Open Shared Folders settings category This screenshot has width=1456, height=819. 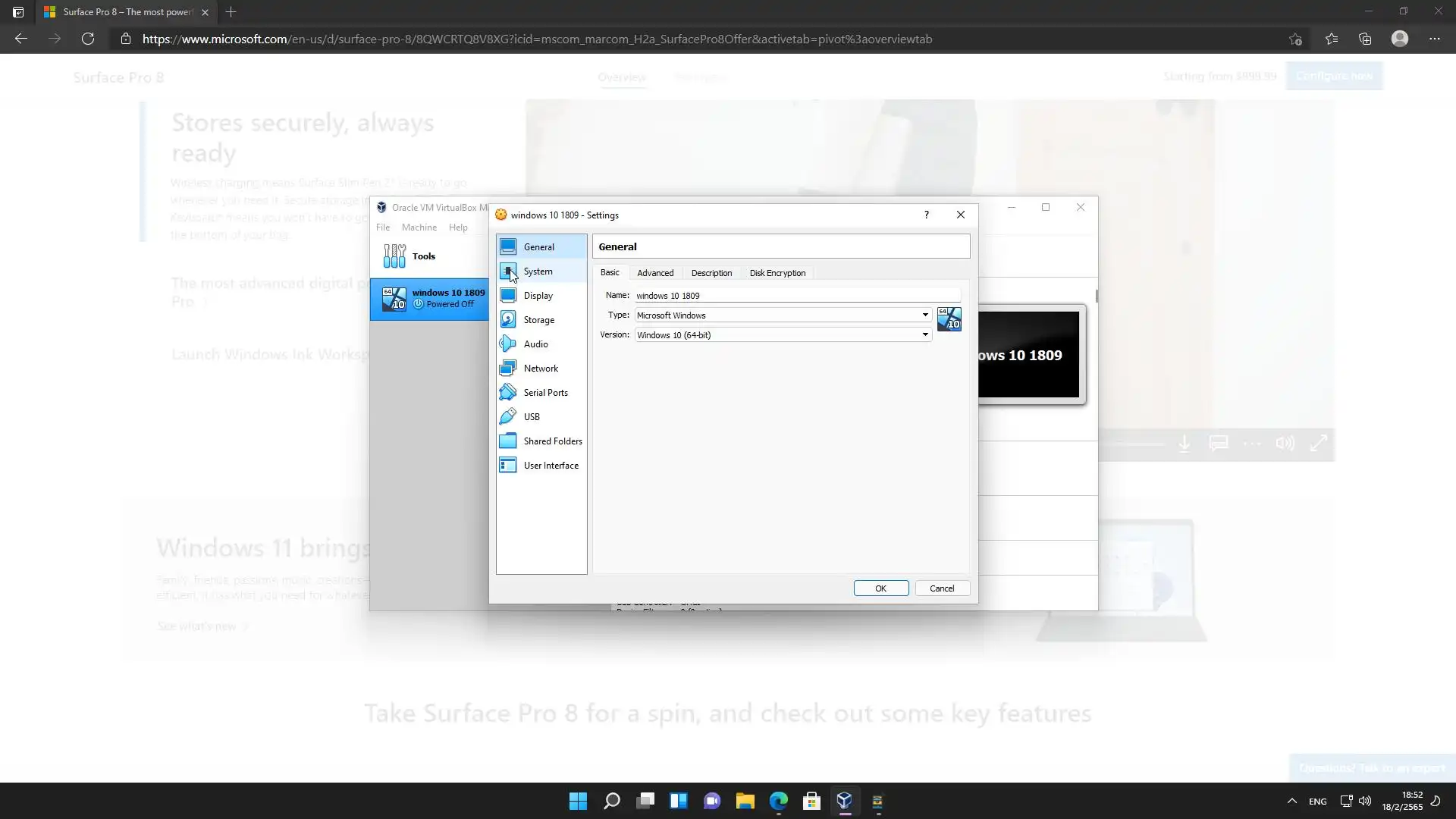[x=552, y=441]
